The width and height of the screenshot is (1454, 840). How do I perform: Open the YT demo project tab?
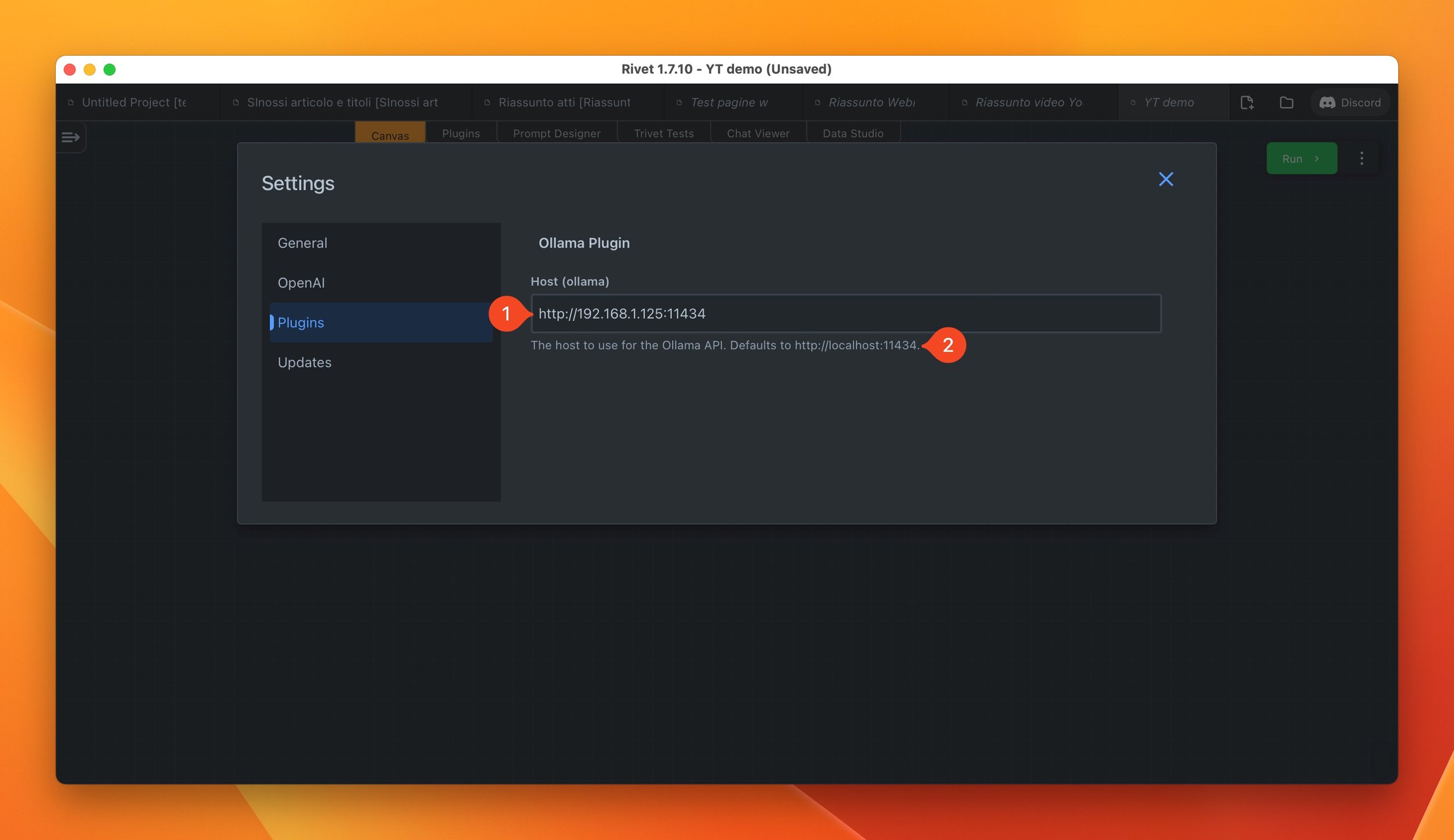[x=1173, y=102]
